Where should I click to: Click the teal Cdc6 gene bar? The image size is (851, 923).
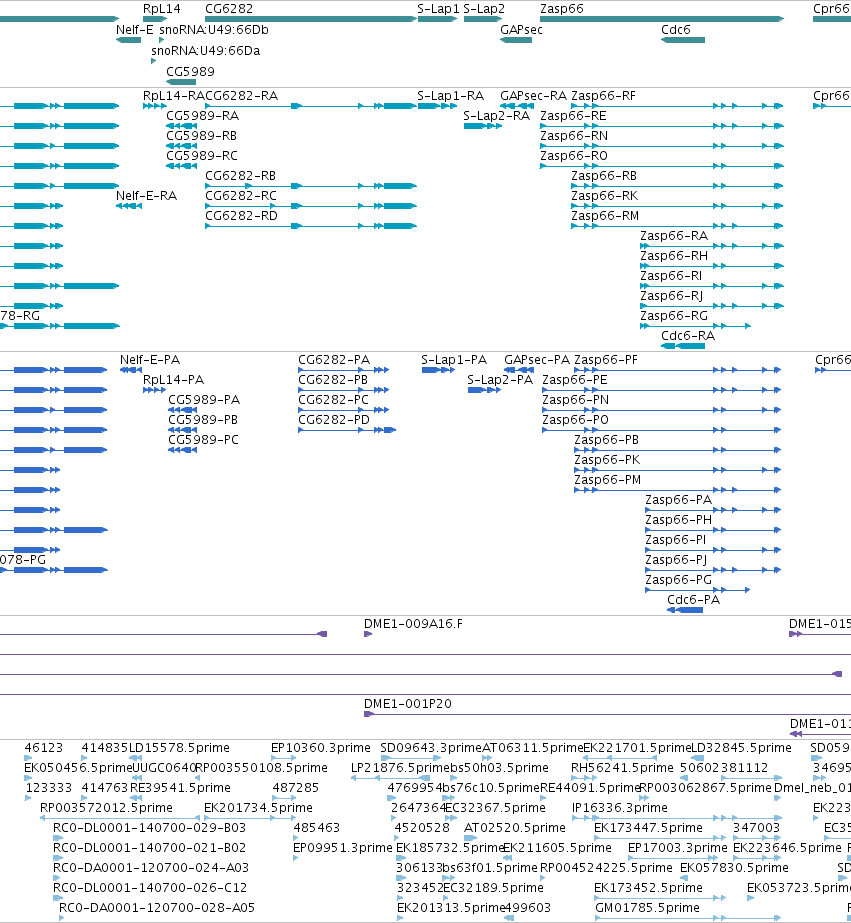point(683,40)
